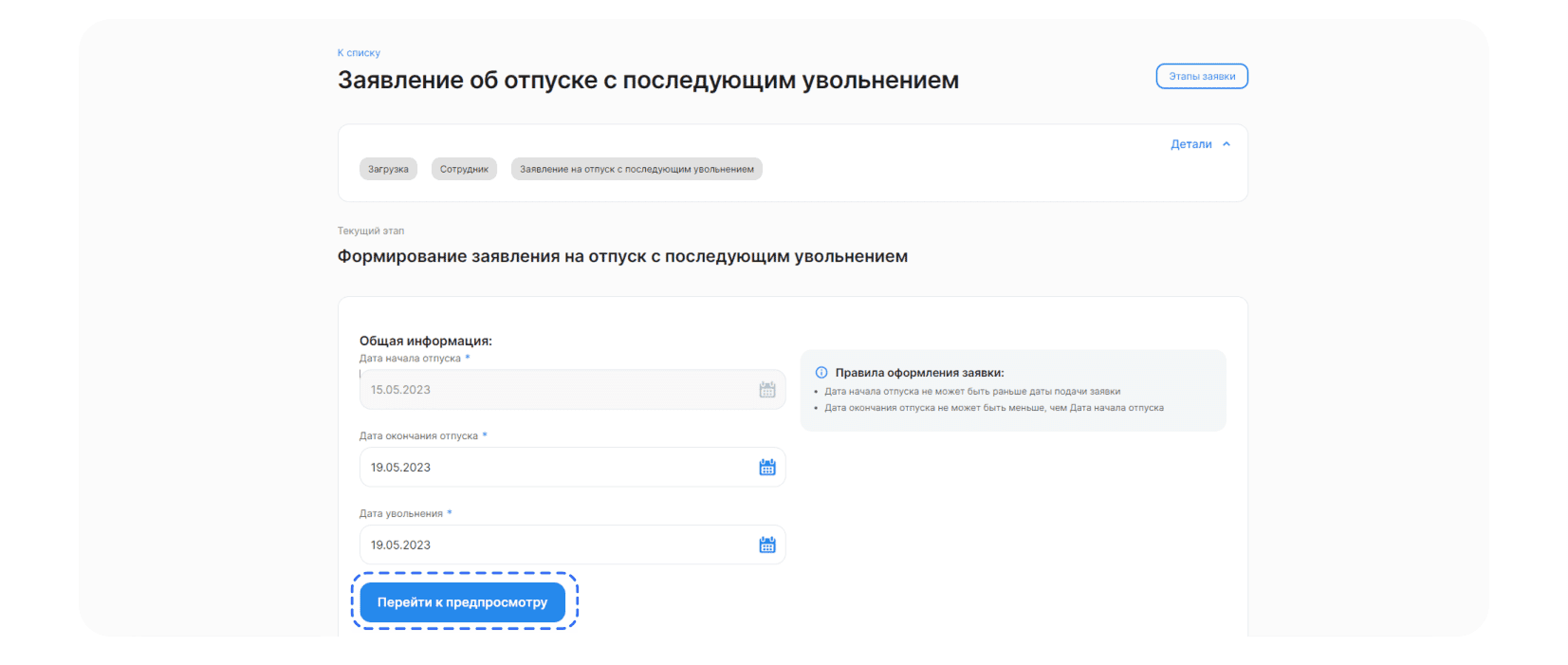Image resolution: width=1568 pixels, height=665 pixels.
Task: Focus the Дата увольнения input field
Action: click(555, 545)
